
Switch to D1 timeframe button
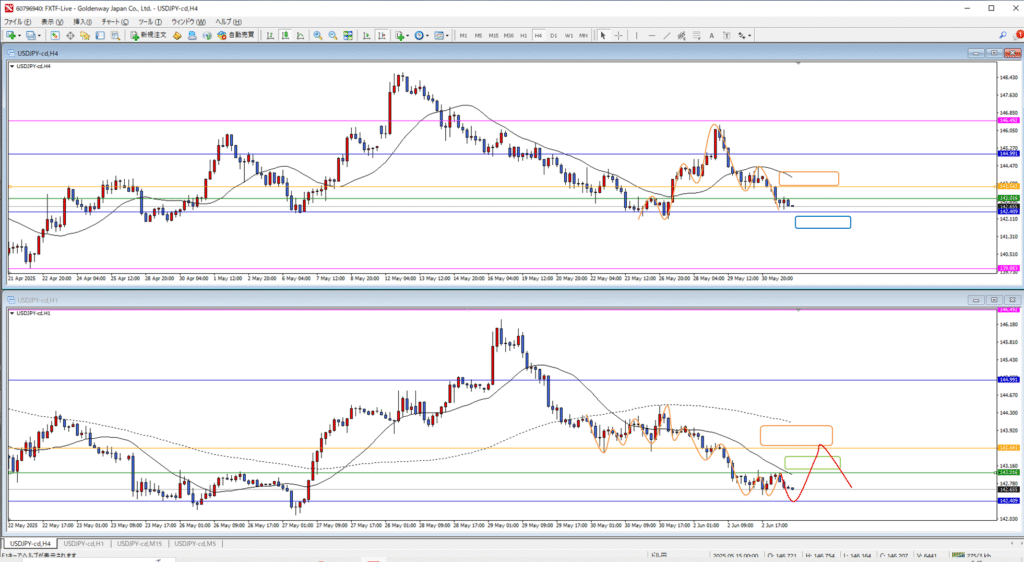(x=553, y=35)
